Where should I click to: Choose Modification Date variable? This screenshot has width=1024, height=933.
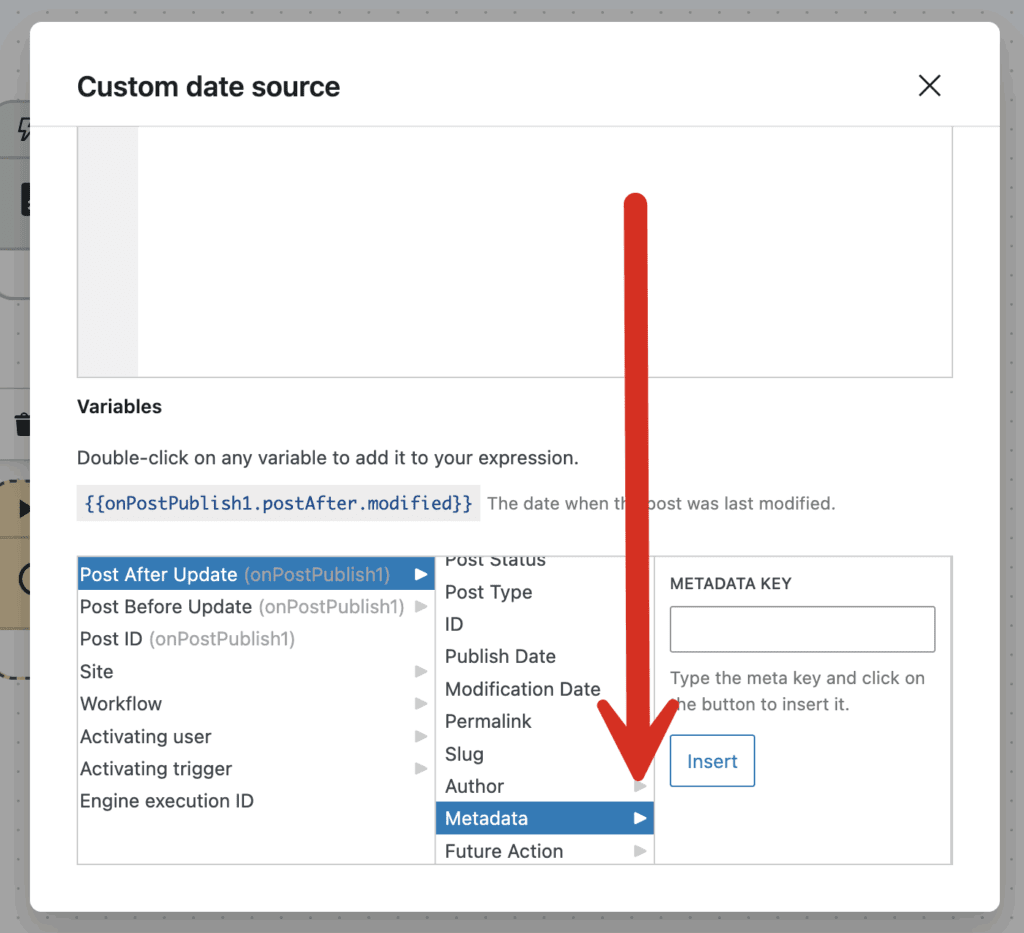[x=522, y=689]
